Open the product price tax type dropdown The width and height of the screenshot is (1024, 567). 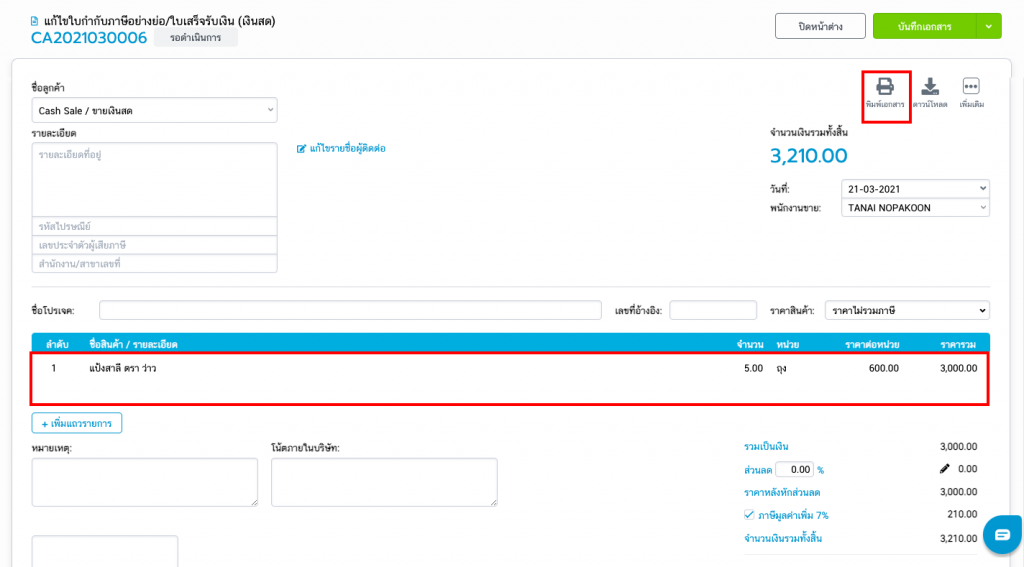[x=906, y=311]
